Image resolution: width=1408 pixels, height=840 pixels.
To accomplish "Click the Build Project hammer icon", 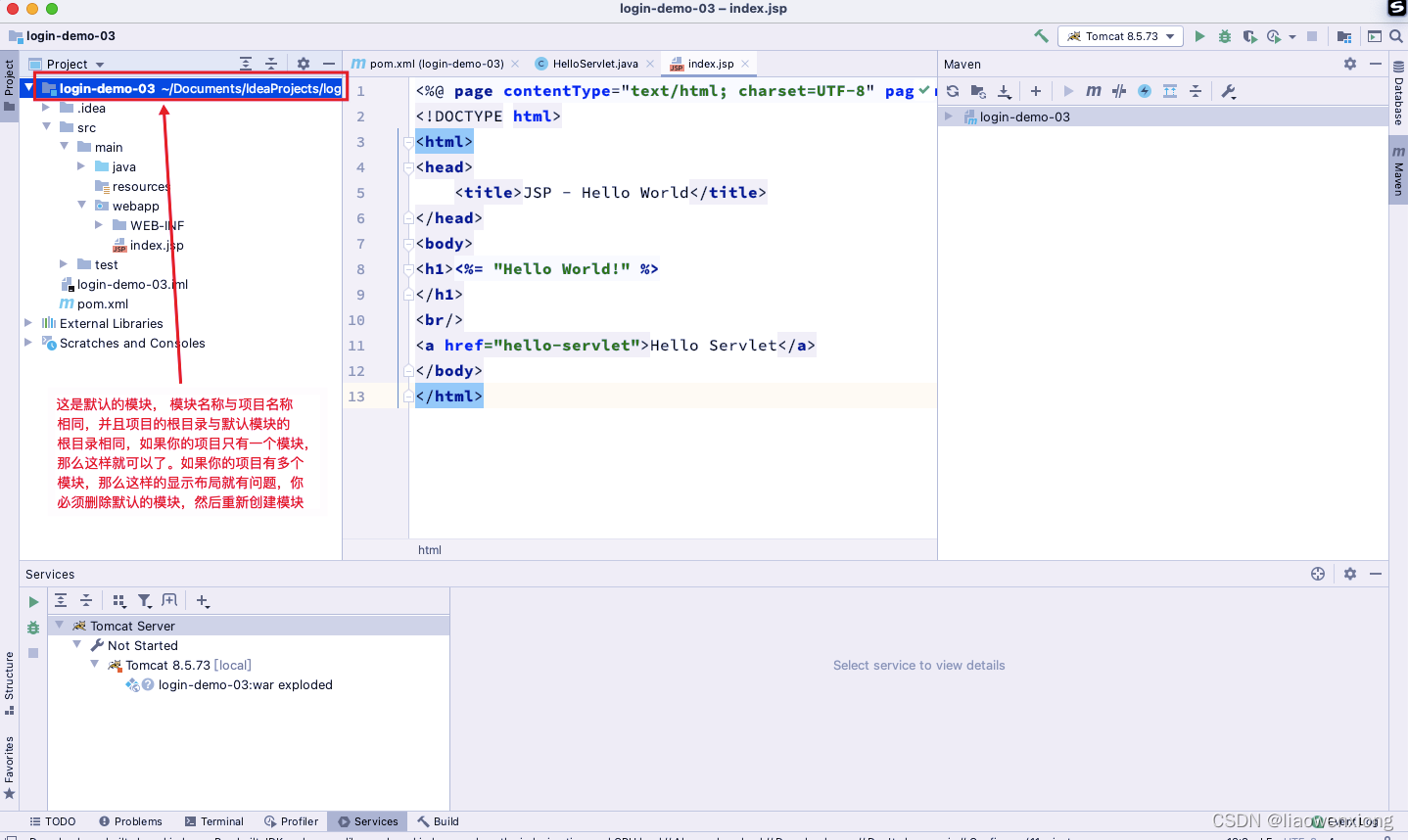I will click(1041, 36).
